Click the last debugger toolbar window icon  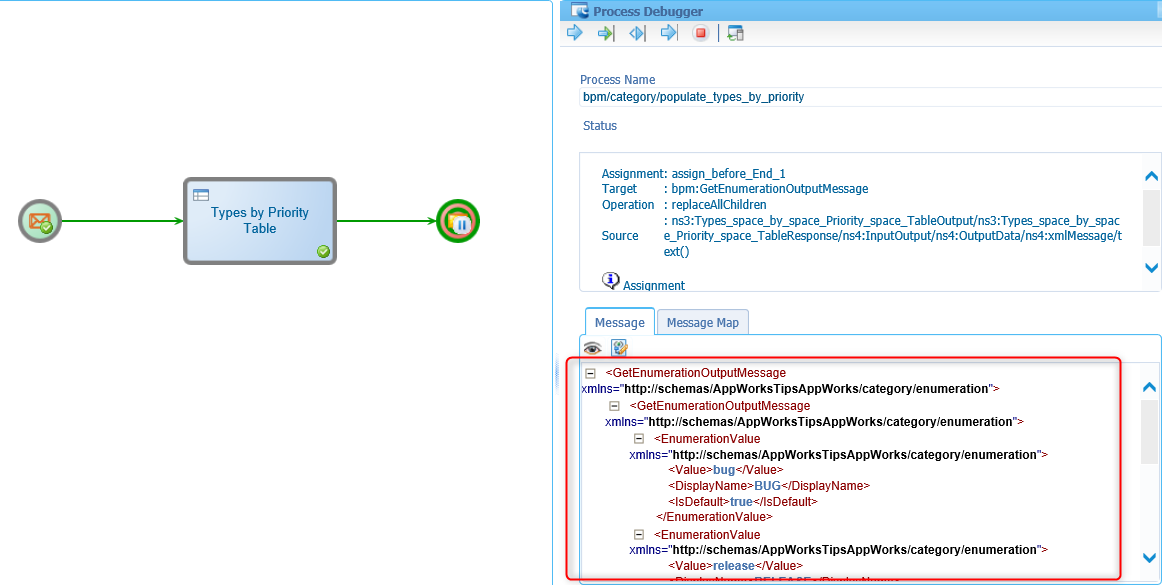click(735, 33)
